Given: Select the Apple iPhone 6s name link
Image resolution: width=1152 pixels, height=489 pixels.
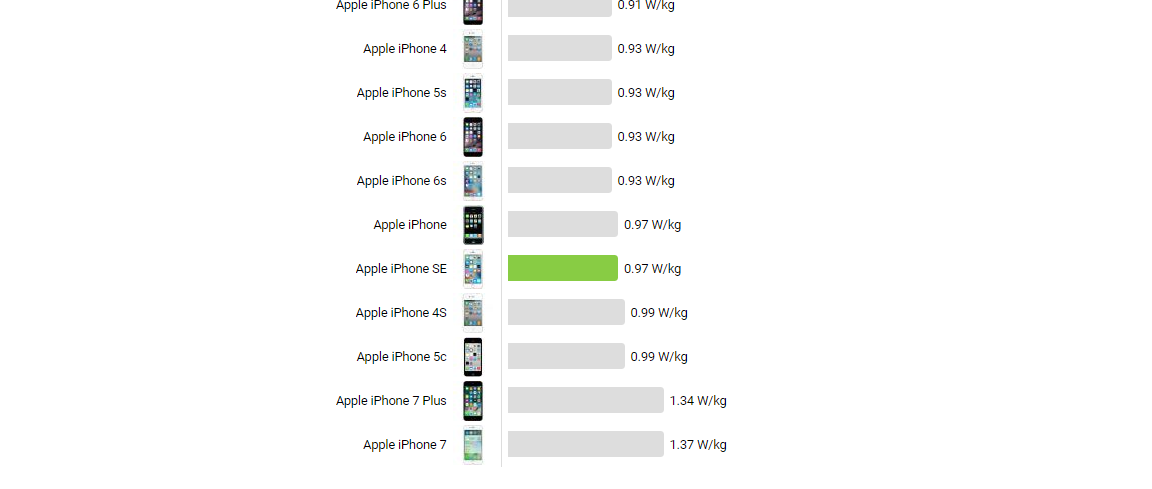Looking at the screenshot, I should (401, 181).
